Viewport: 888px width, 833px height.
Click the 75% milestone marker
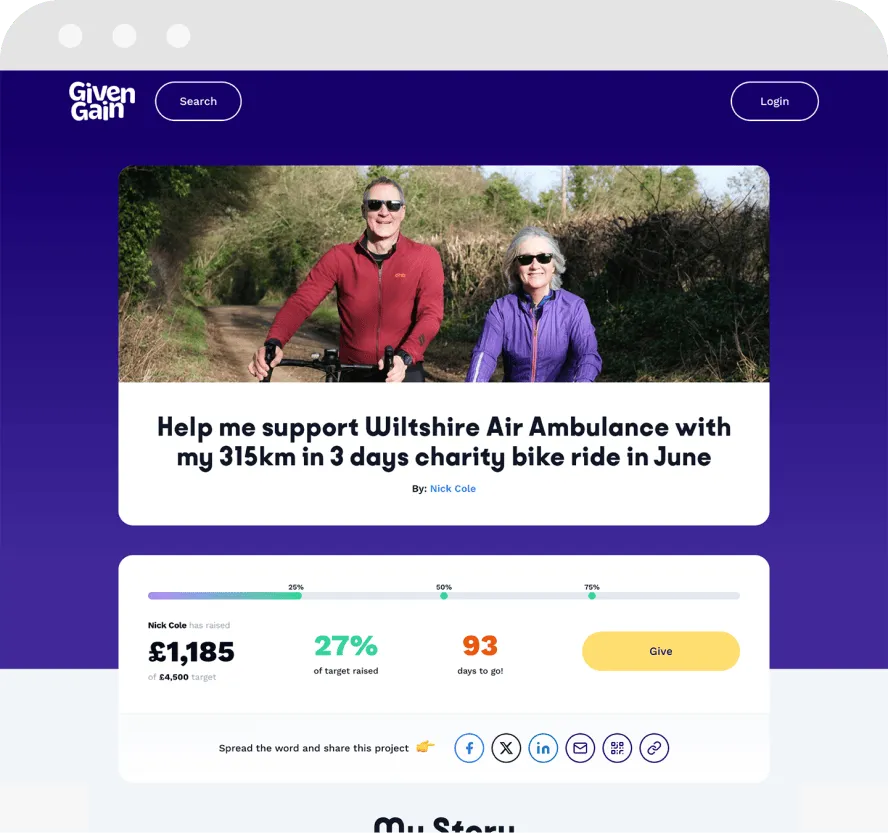592,595
